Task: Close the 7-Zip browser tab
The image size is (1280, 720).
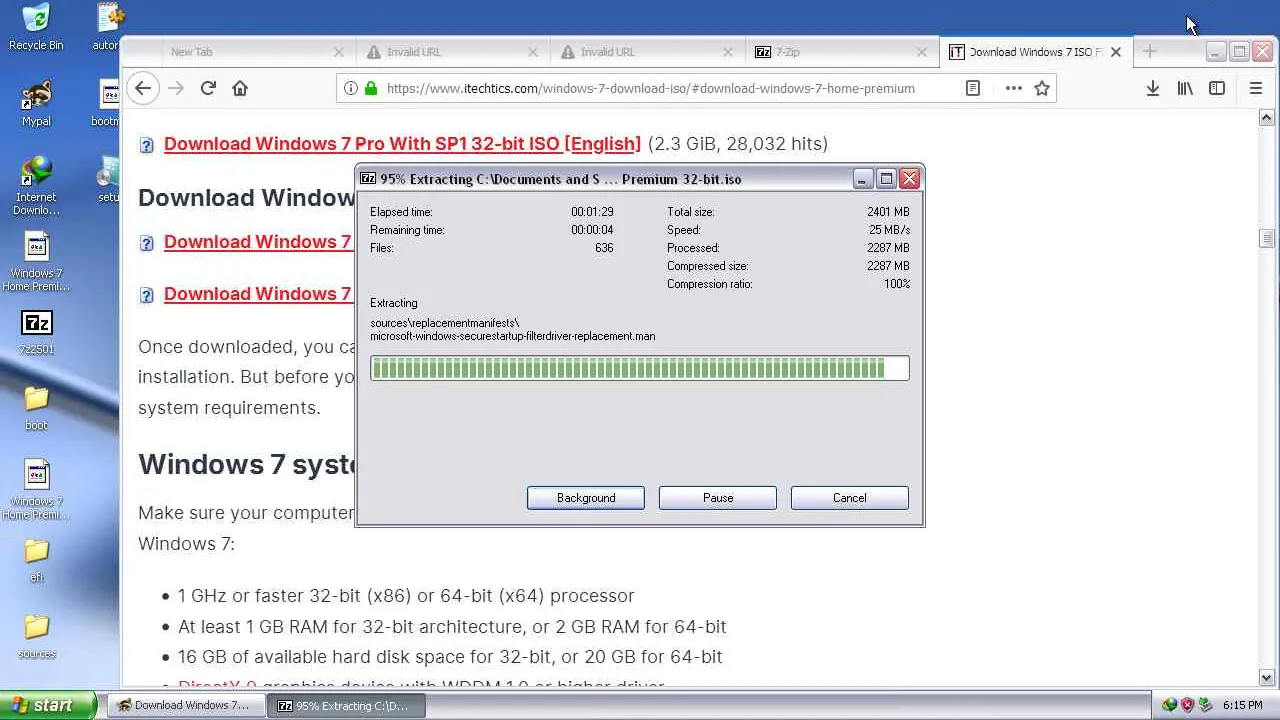Action: click(922, 52)
